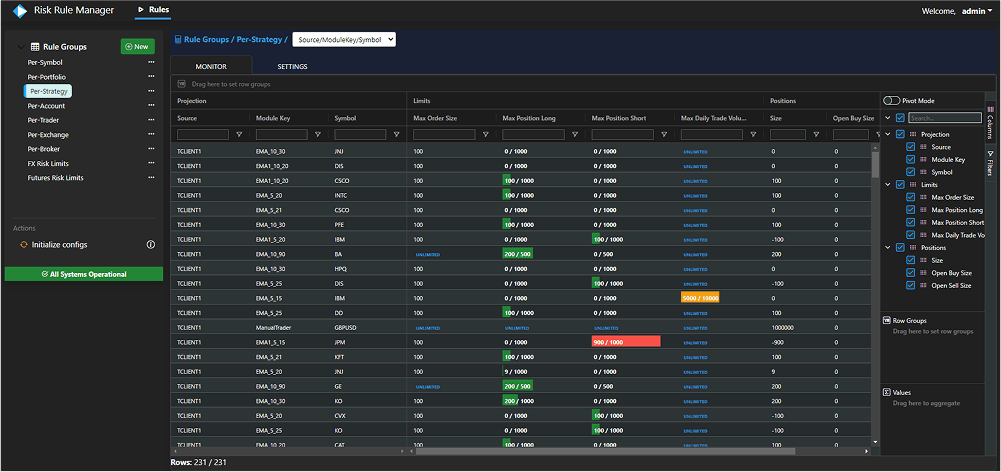Click the Risk Rule Manager logo

[x=19, y=11]
